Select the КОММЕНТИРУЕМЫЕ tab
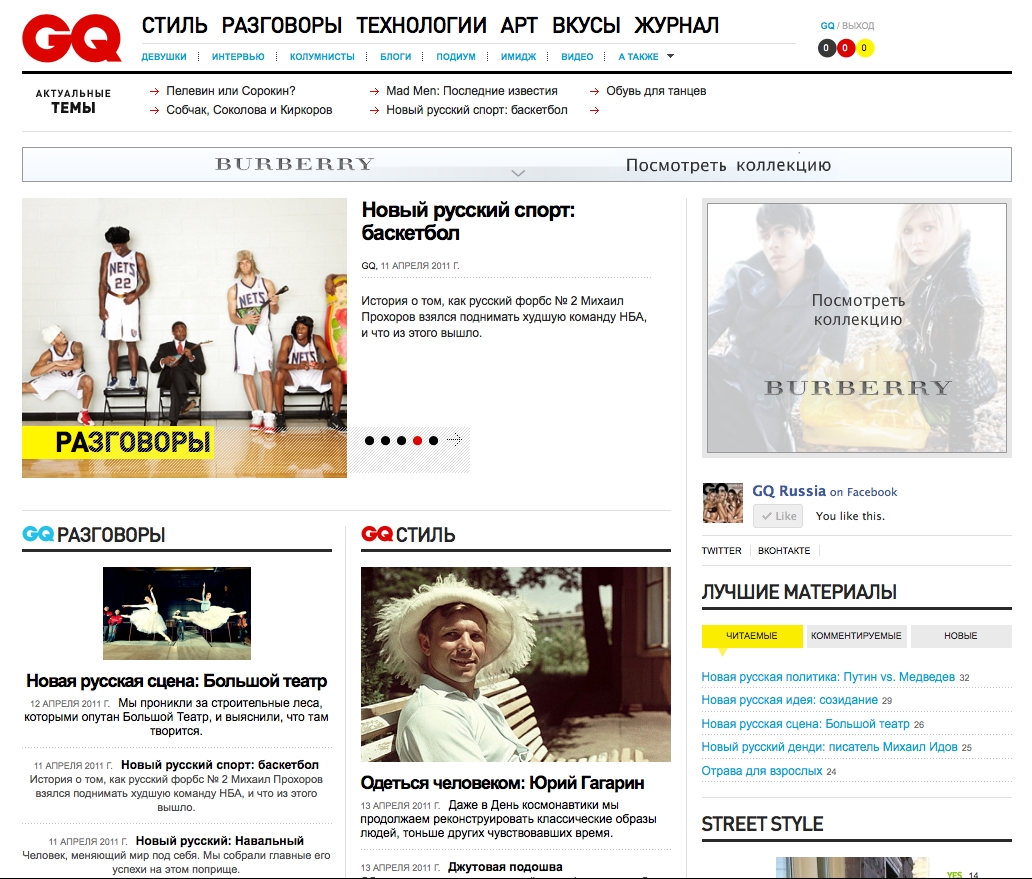This screenshot has height=879, width=1032. pos(856,636)
